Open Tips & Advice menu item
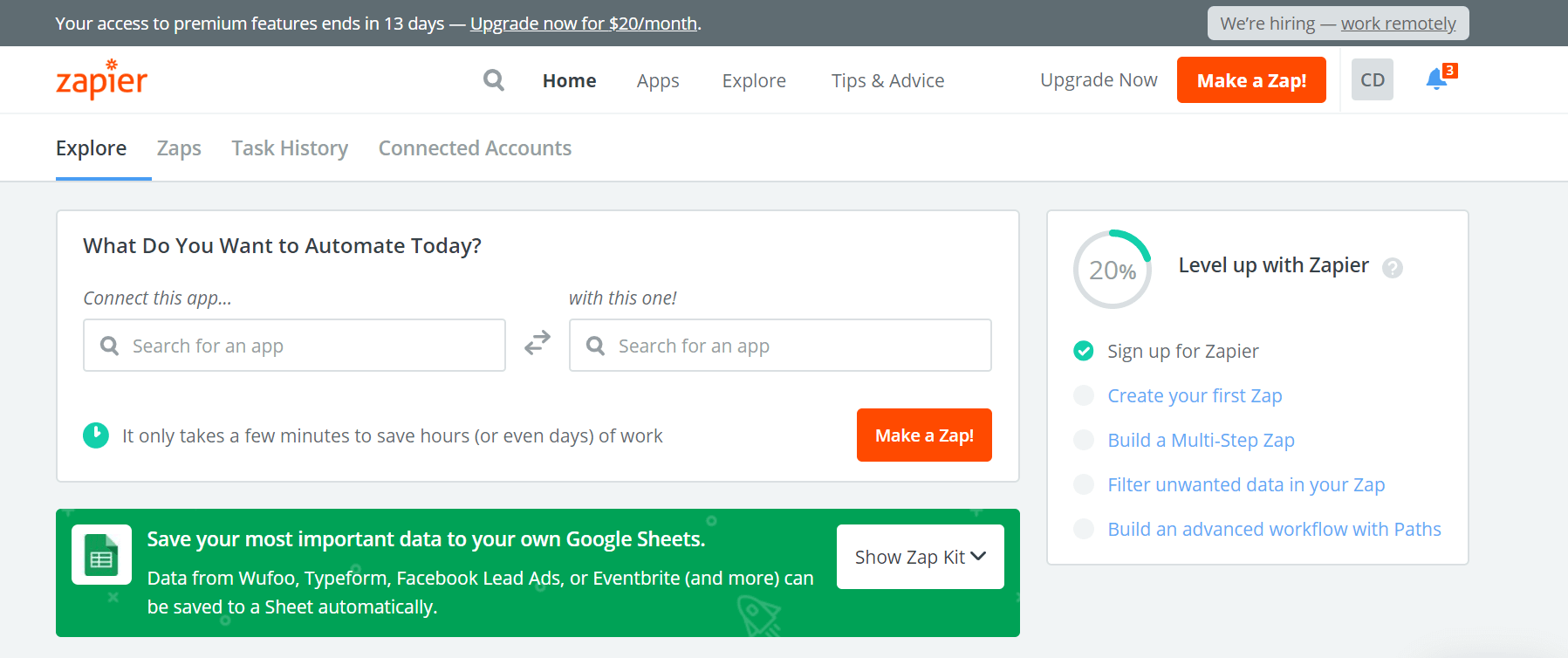 pyautogui.click(x=887, y=80)
